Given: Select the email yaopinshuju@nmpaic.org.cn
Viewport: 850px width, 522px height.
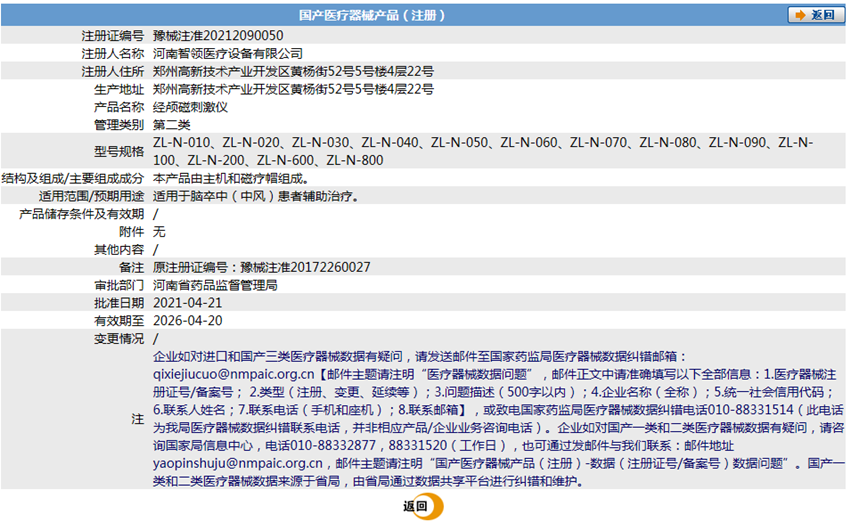Looking at the screenshot, I should click(x=238, y=463).
